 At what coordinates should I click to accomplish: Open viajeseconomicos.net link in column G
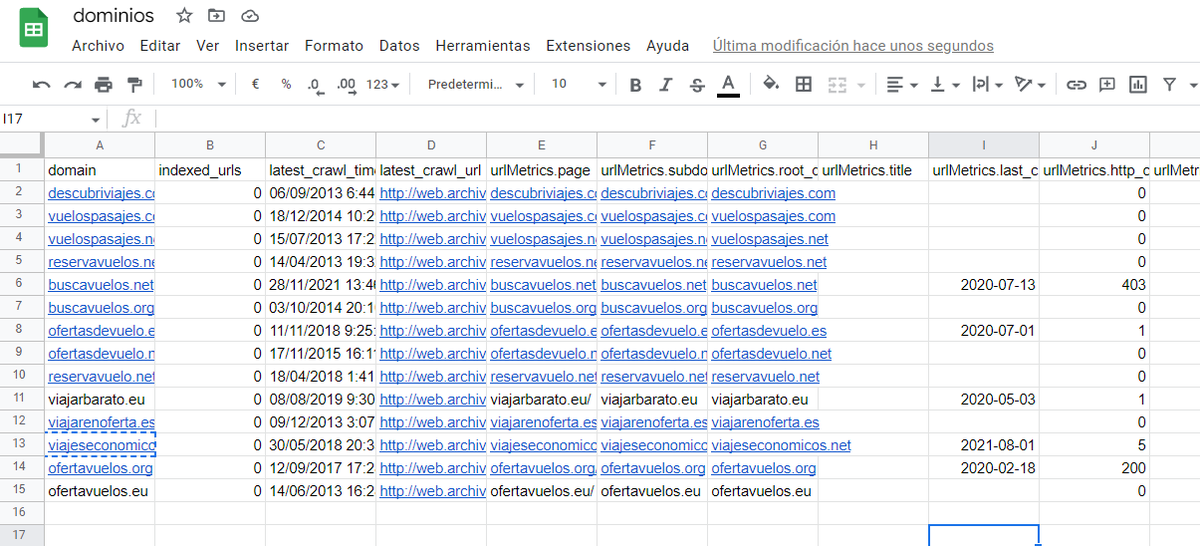pos(781,445)
